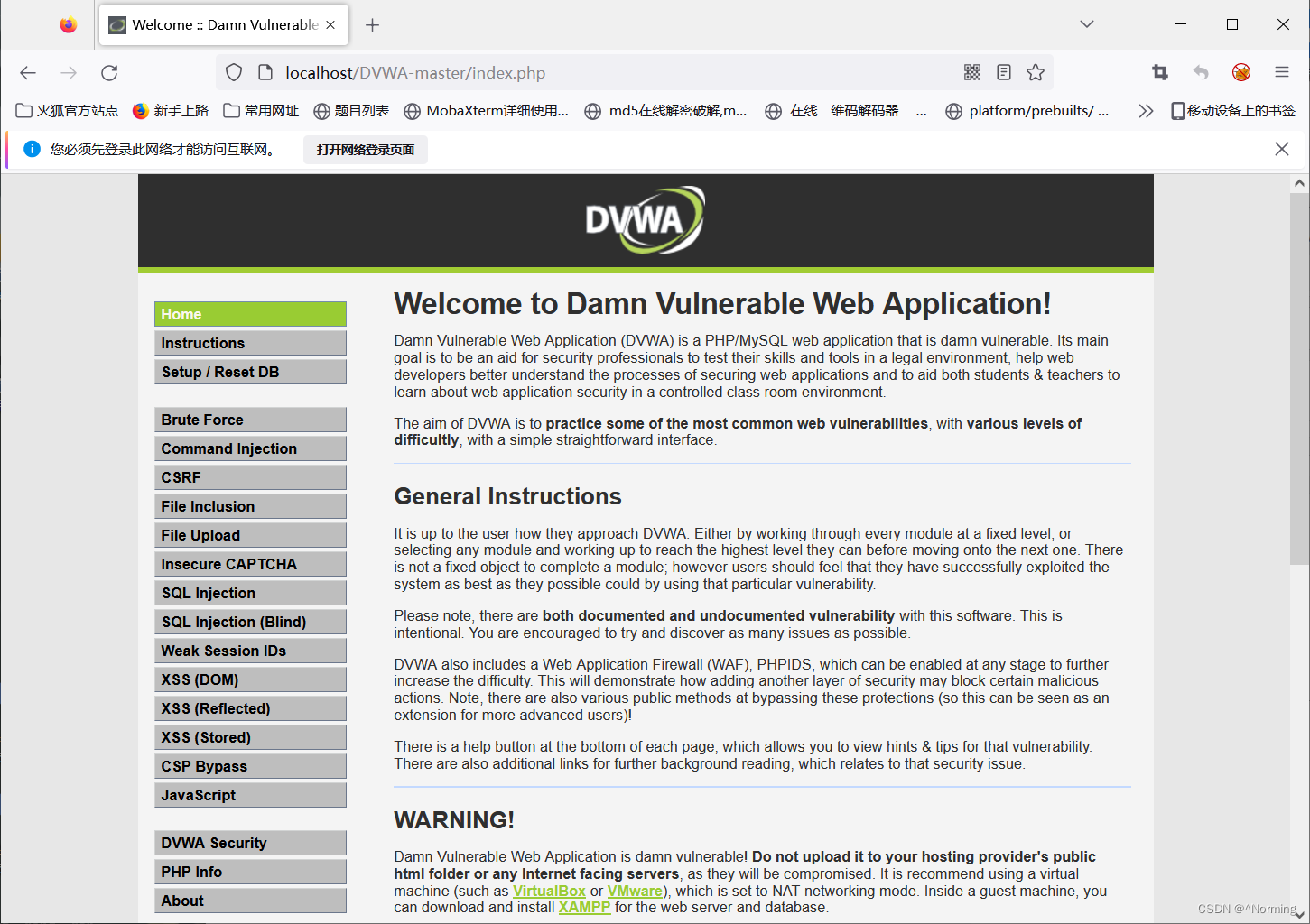This screenshot has height=924, width=1310.
Task: Go back to the previous page
Action: point(28,73)
